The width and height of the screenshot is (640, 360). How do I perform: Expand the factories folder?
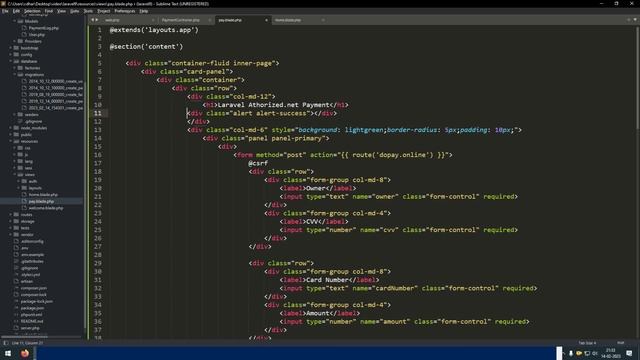tap(15, 68)
